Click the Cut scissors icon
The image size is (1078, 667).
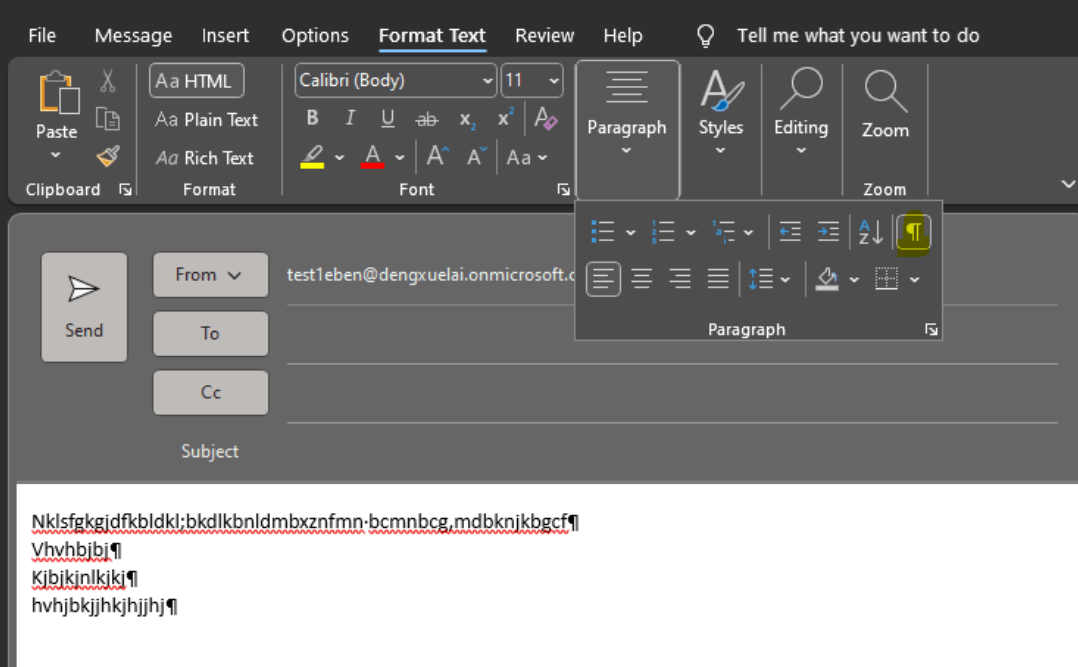click(107, 81)
